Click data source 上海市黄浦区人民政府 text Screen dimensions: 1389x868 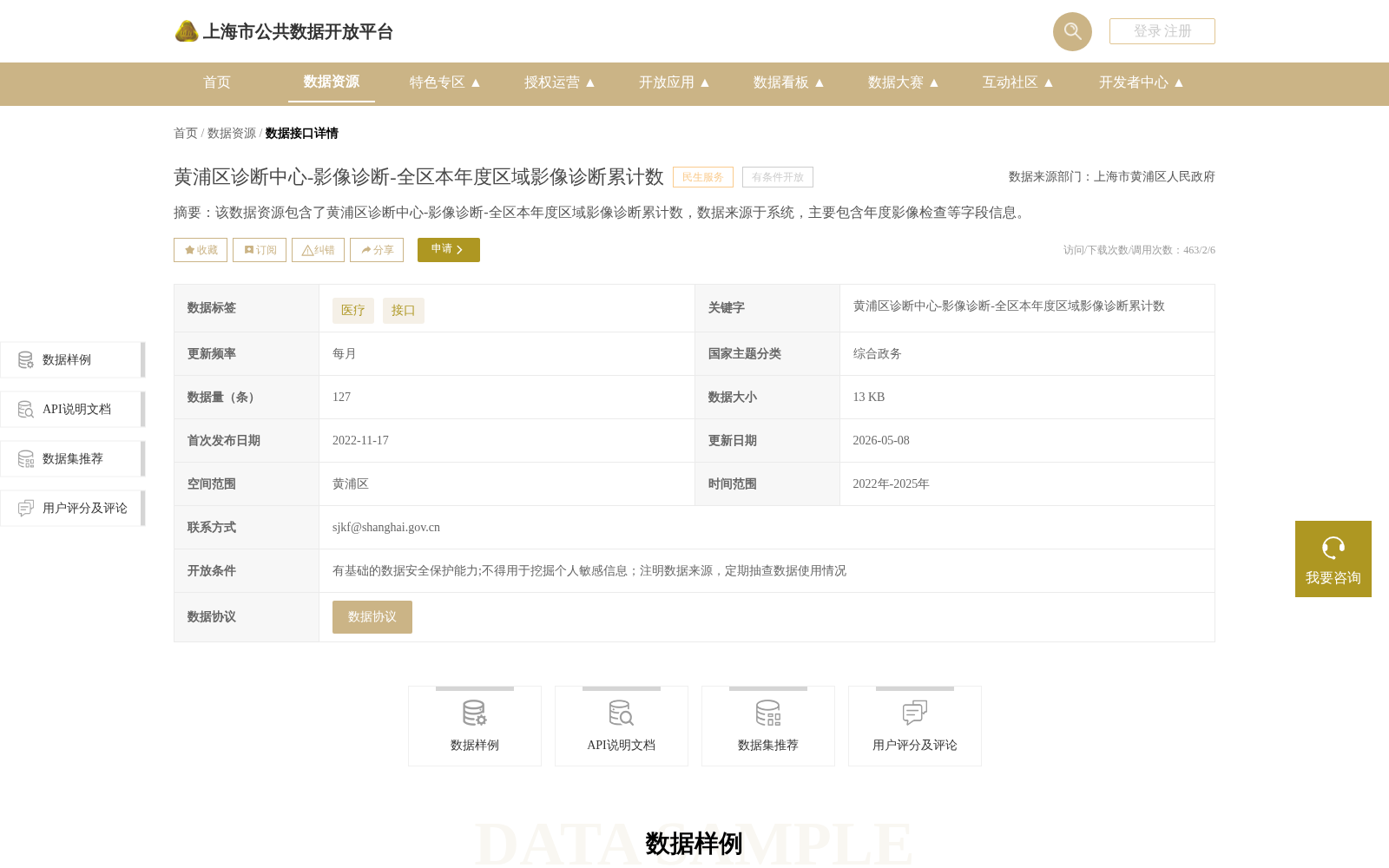tap(1155, 176)
